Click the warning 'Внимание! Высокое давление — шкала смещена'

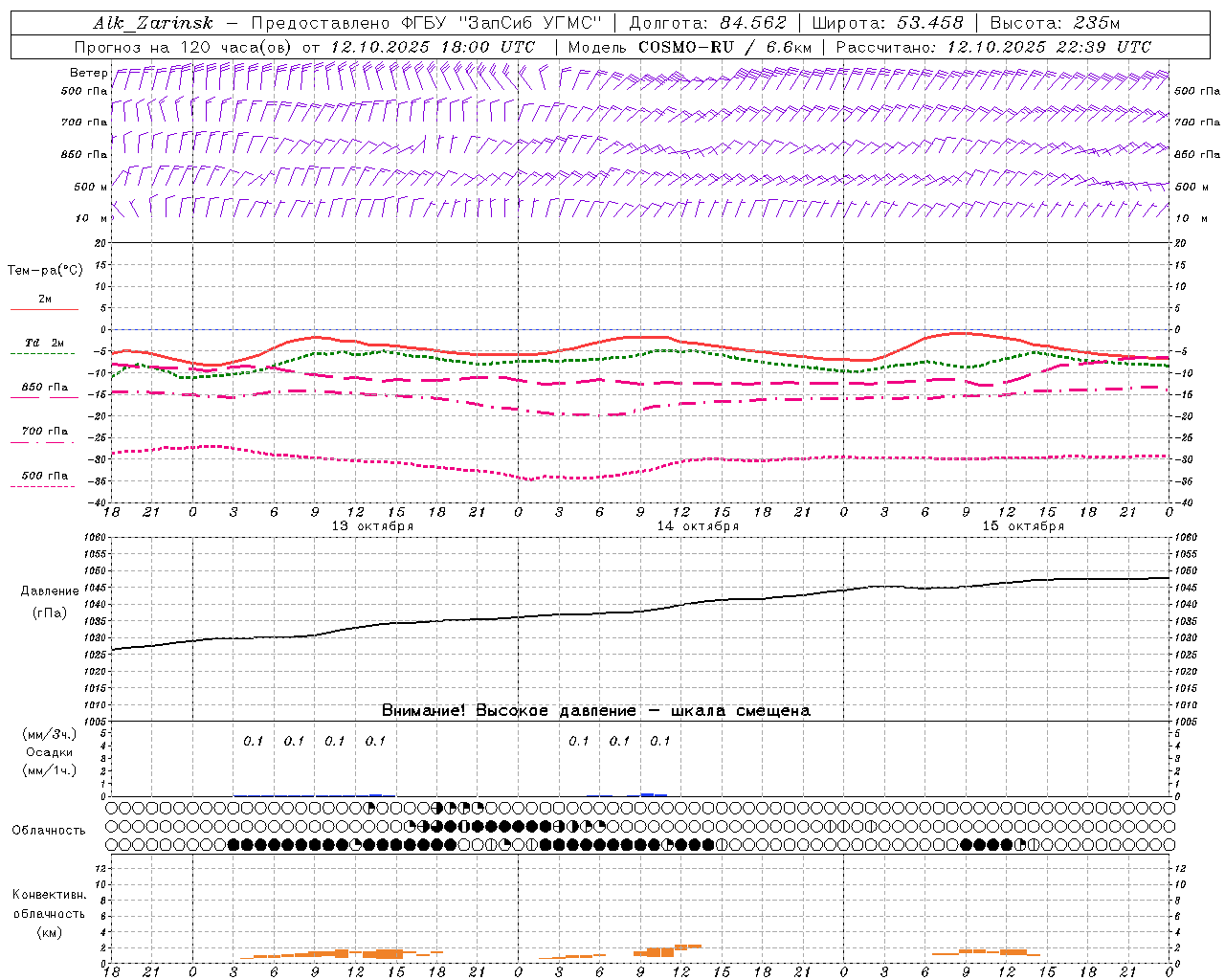(x=595, y=711)
